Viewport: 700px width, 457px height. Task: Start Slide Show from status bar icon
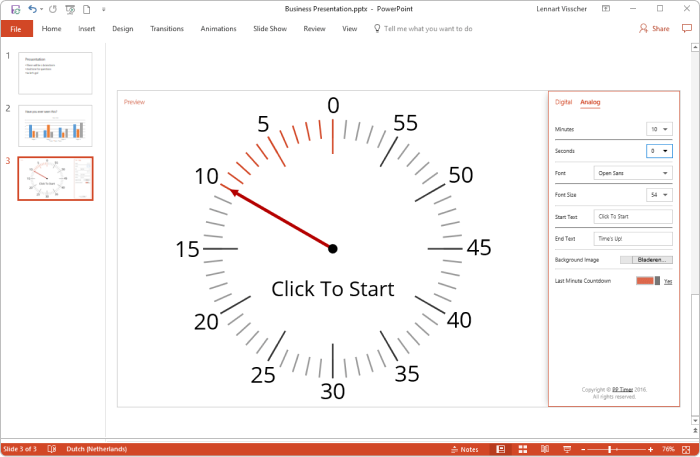tap(567, 449)
